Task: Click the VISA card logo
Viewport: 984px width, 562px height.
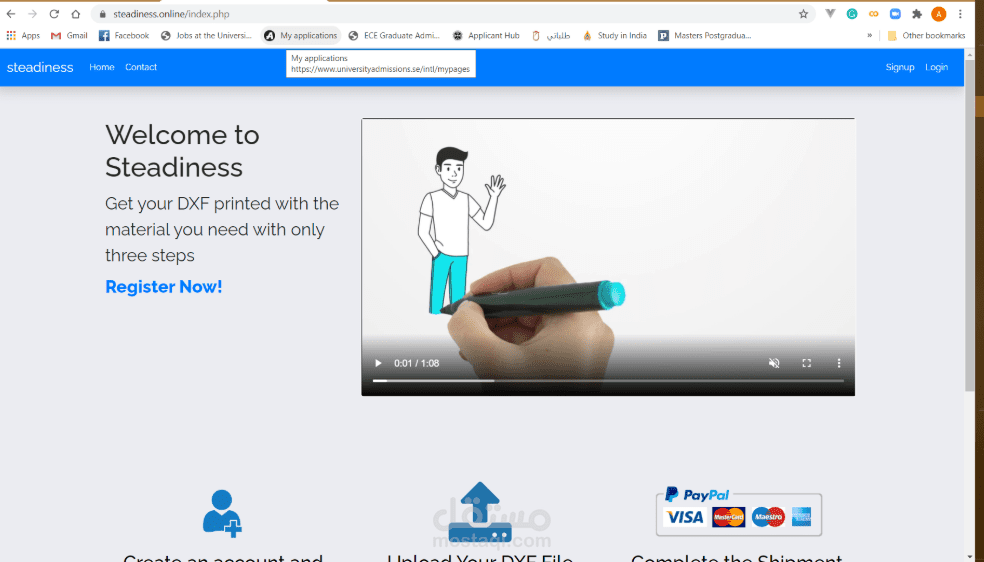Action: pos(685,517)
